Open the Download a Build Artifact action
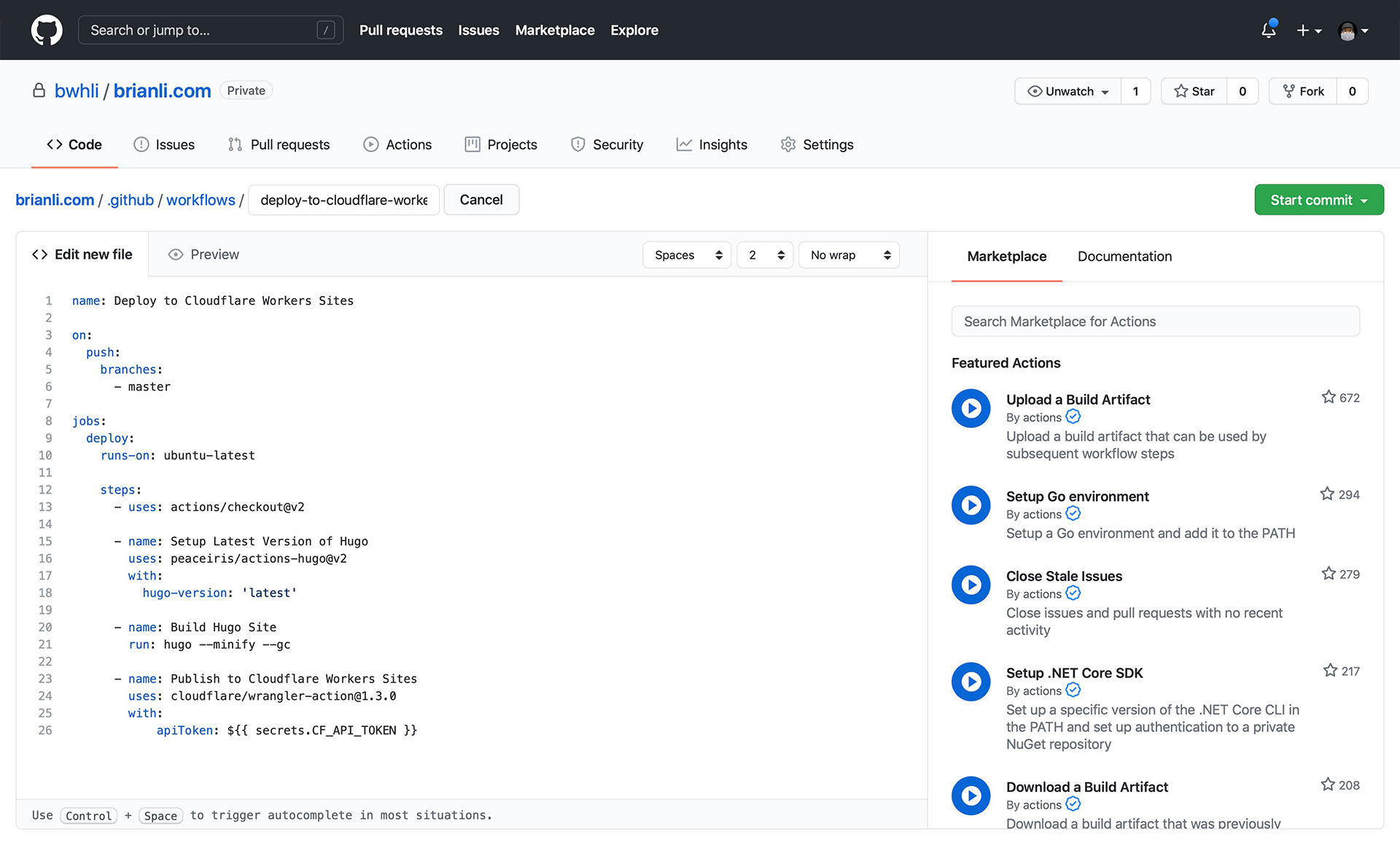 [x=1086, y=787]
